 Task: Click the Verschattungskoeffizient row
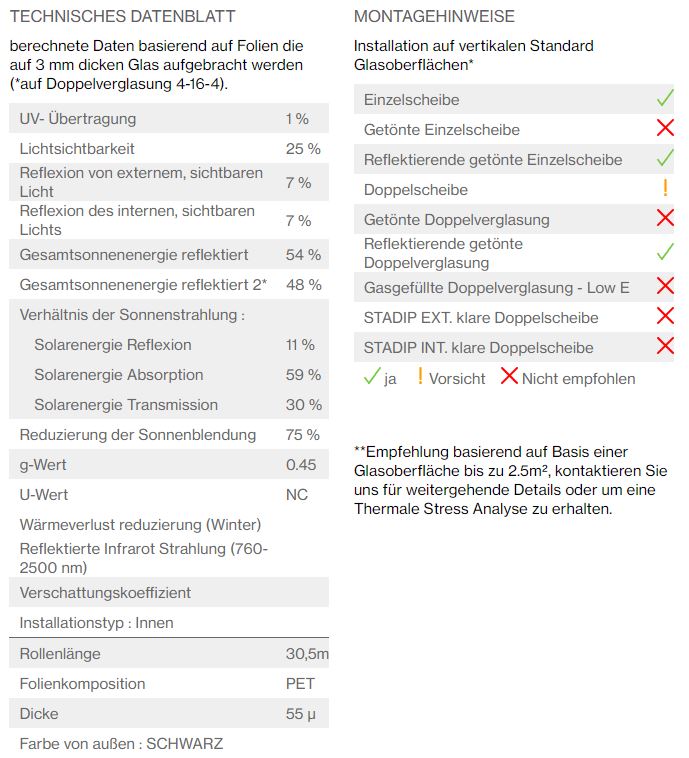point(169,593)
